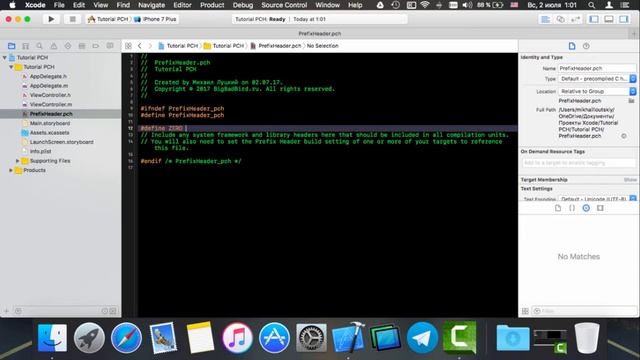Viewport: 640px width, 360px height.
Task: Toggle the Utilities panel visibility
Action: click(624, 19)
